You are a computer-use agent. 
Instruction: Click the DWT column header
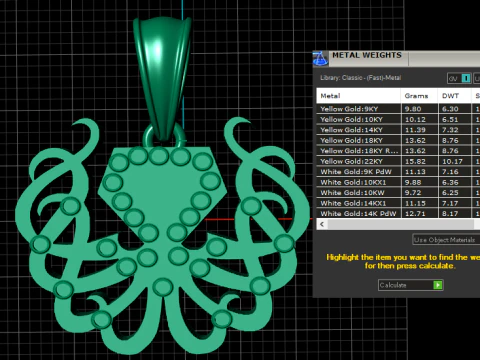pyautogui.click(x=455, y=96)
